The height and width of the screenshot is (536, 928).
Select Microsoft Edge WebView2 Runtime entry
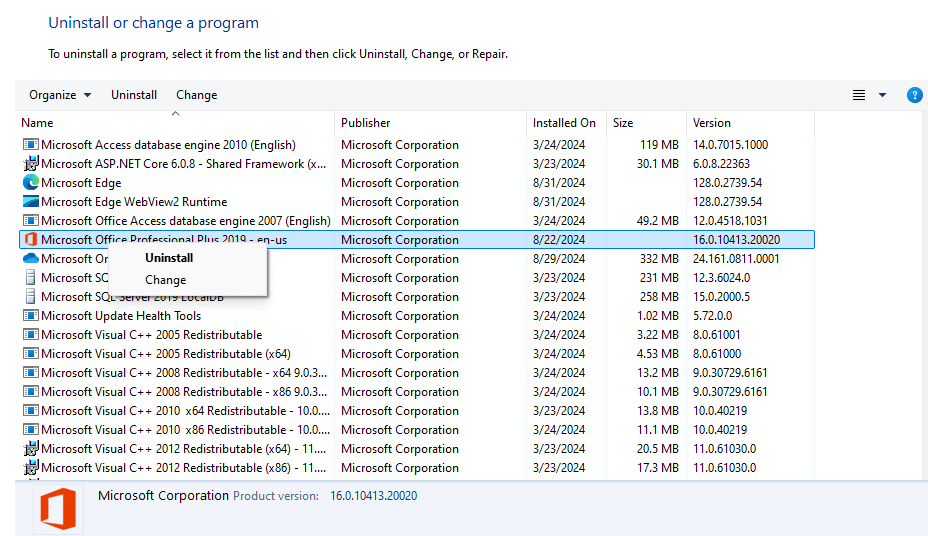click(134, 201)
